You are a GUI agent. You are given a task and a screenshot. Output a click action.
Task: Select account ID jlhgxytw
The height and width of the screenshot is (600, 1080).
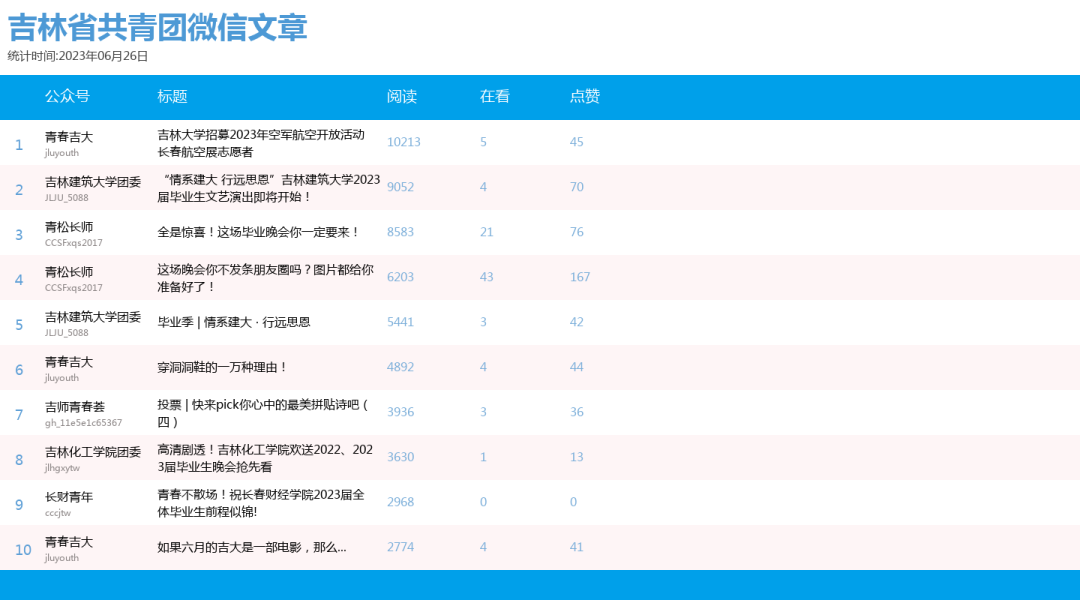click(x=63, y=468)
